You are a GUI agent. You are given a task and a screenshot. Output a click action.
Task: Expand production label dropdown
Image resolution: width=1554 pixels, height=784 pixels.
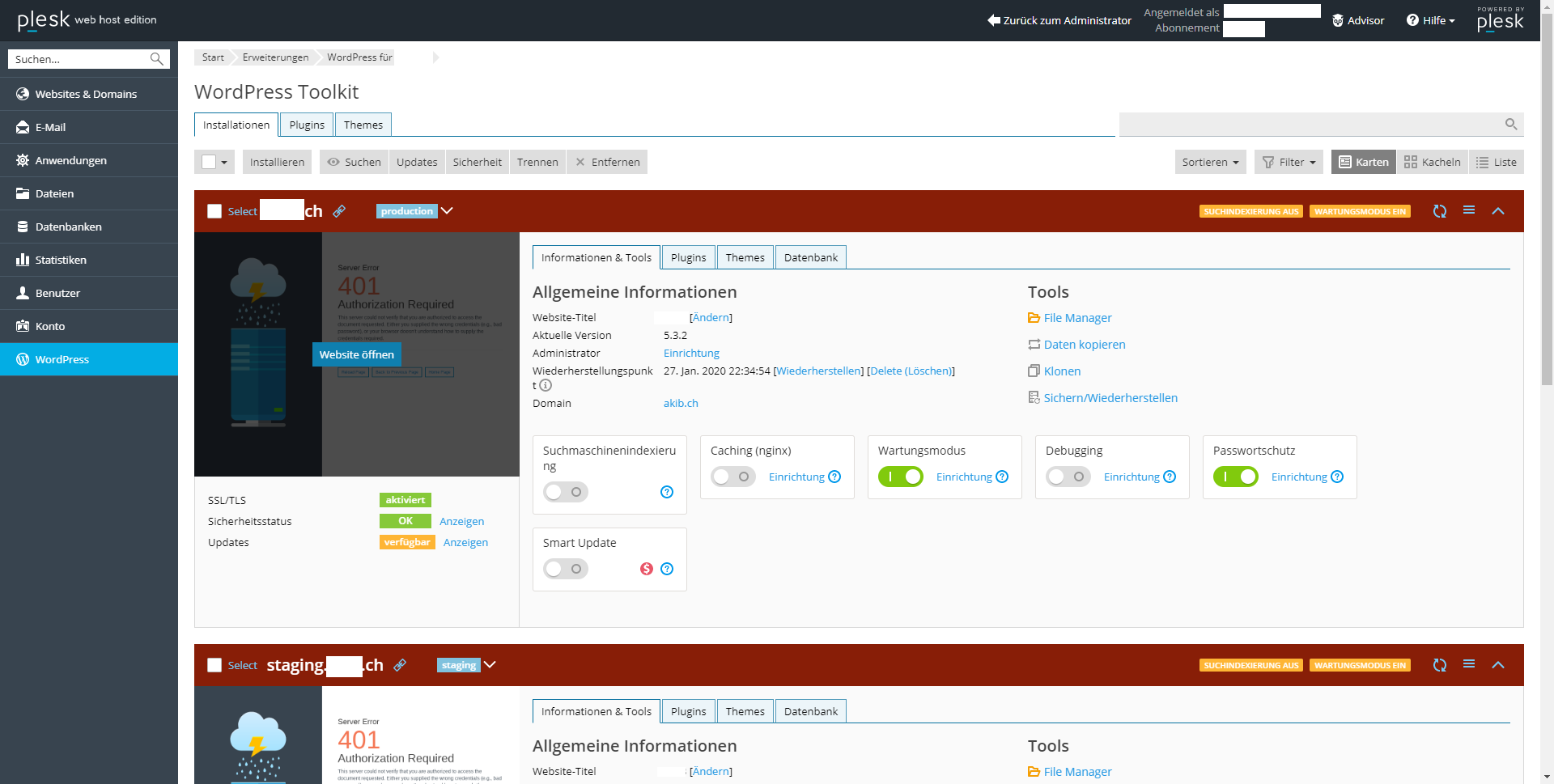pyautogui.click(x=447, y=210)
